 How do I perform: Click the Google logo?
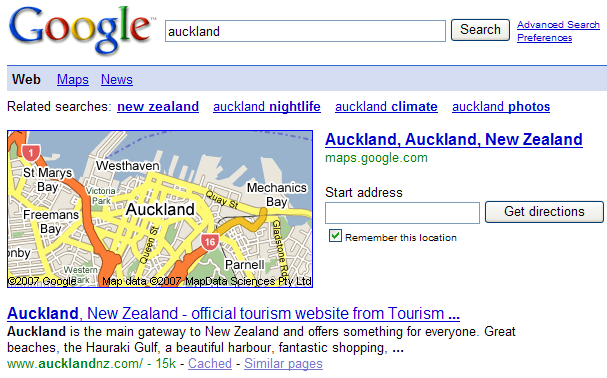tap(81, 30)
